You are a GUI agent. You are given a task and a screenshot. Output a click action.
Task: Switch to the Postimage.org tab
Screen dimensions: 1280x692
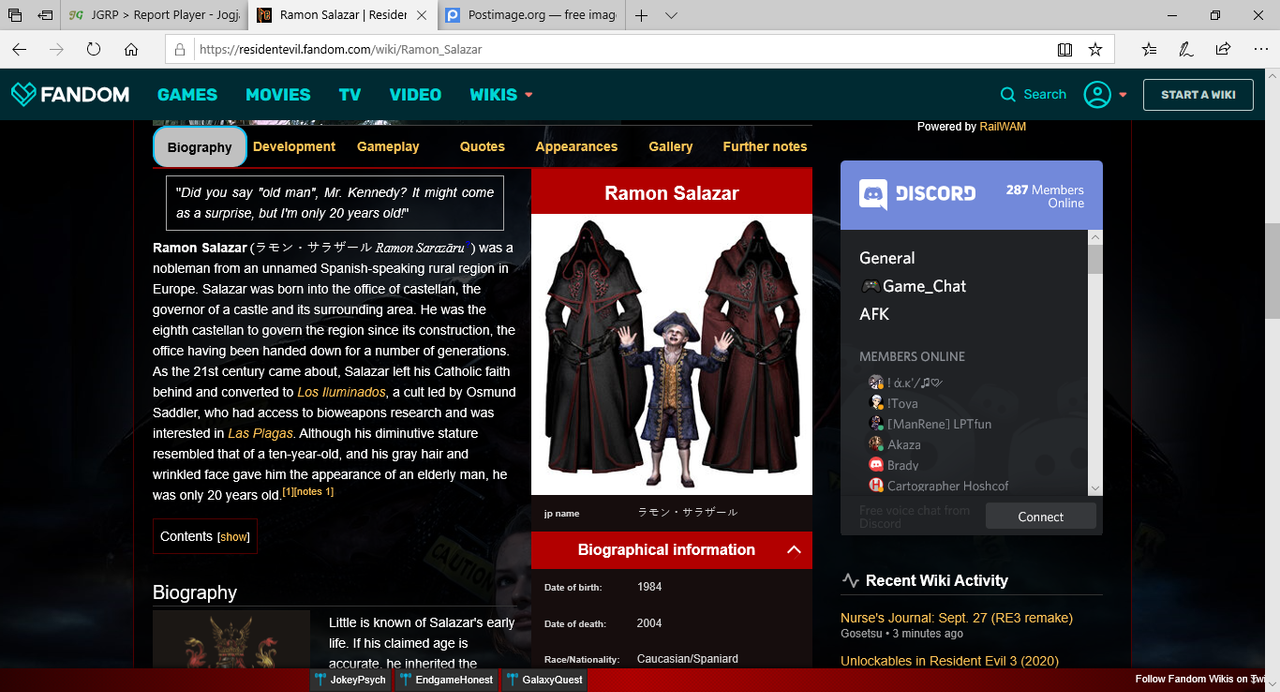click(532, 15)
